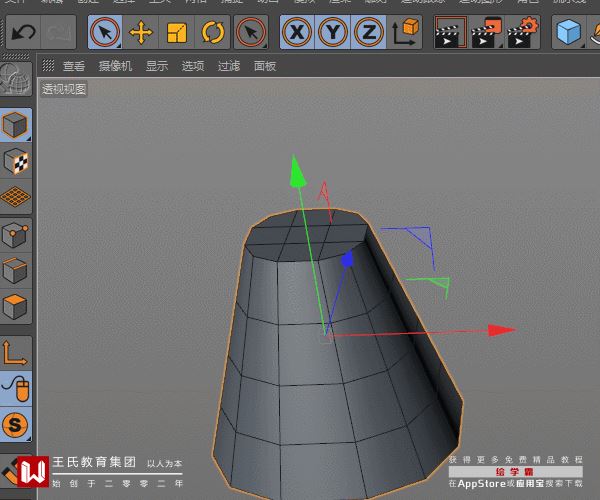The width and height of the screenshot is (600, 500).
Task: Toggle the Tweak mouse mode
Action: [x=16, y=389]
